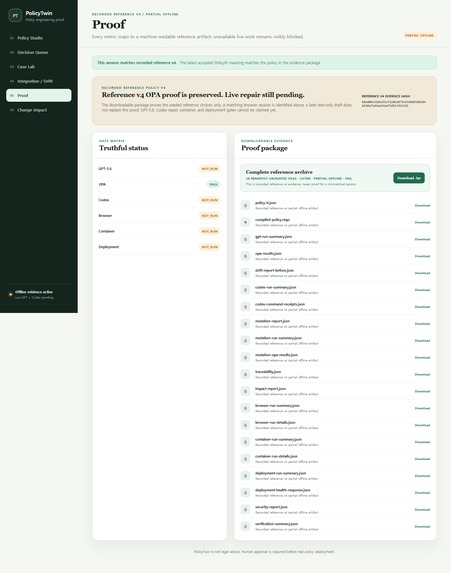Click the file icon for drift-report-before.json
The width and height of the screenshot is (451, 573).
click(245, 273)
